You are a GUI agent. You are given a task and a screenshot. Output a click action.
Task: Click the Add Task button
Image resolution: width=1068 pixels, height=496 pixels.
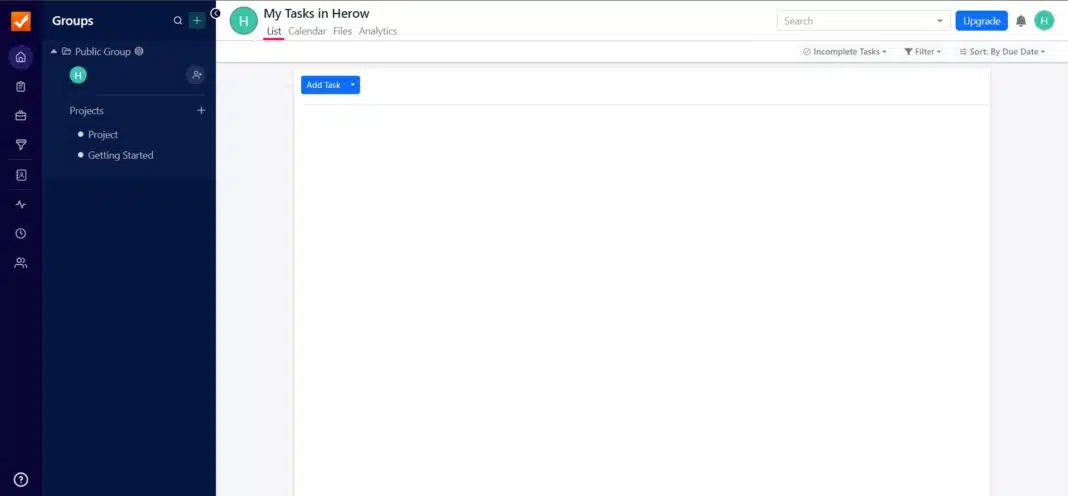pyautogui.click(x=323, y=85)
